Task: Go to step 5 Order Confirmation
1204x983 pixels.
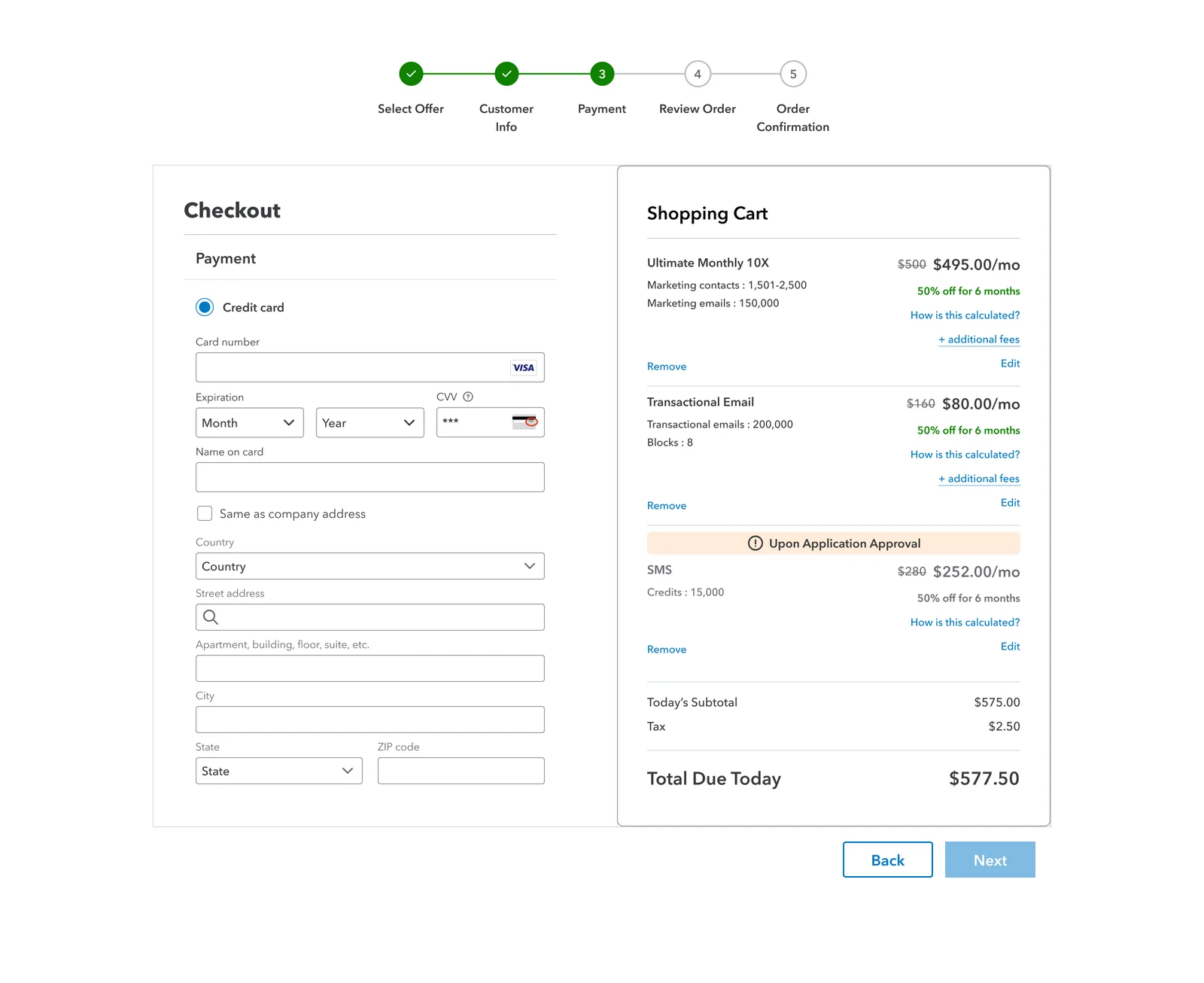Action: [793, 74]
